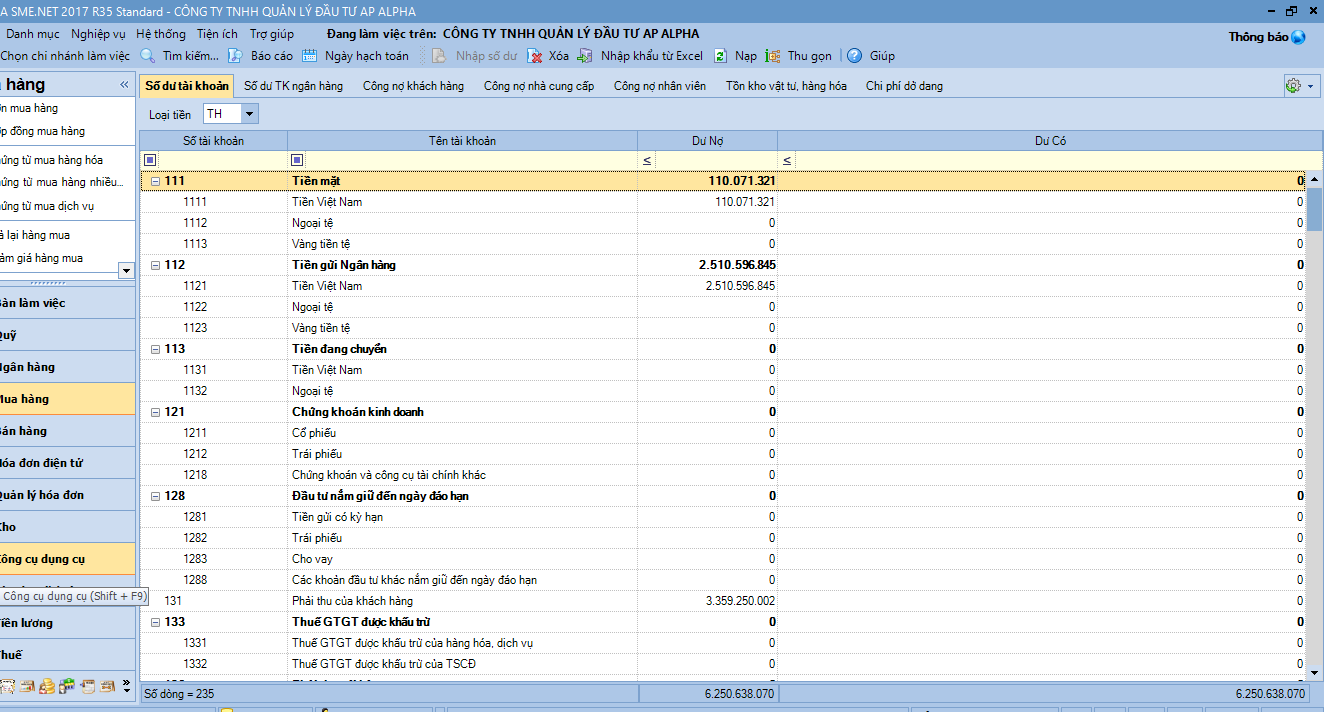Collapse account group 113 Tiền đang chuyển
This screenshot has height=712, width=1324.
[x=155, y=349]
